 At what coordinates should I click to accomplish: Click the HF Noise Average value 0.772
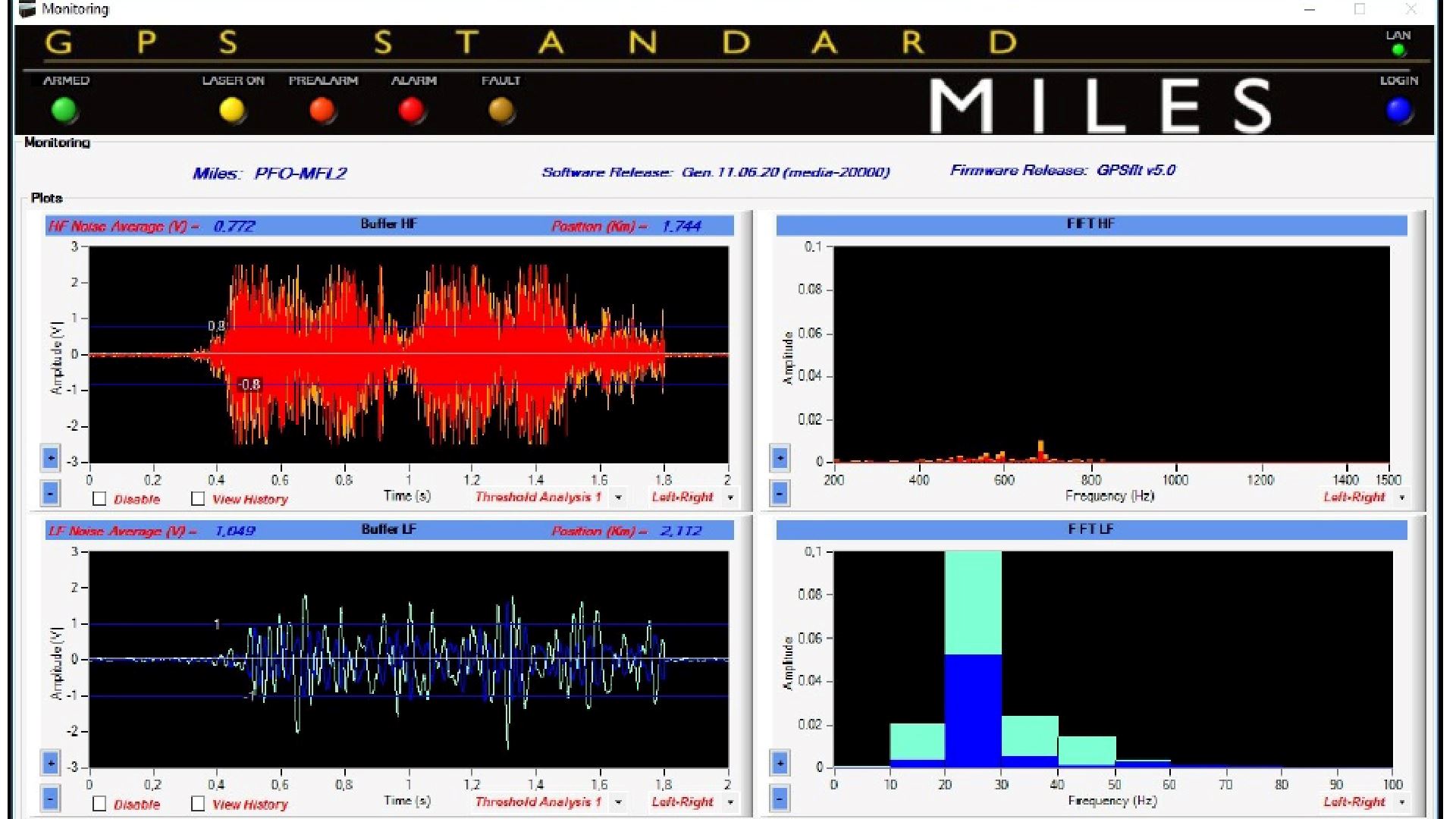(x=234, y=226)
